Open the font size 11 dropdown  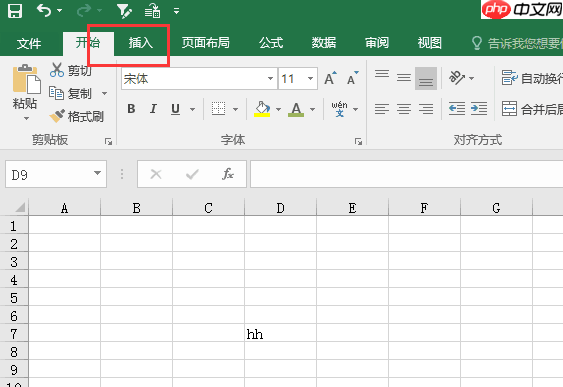coord(310,78)
